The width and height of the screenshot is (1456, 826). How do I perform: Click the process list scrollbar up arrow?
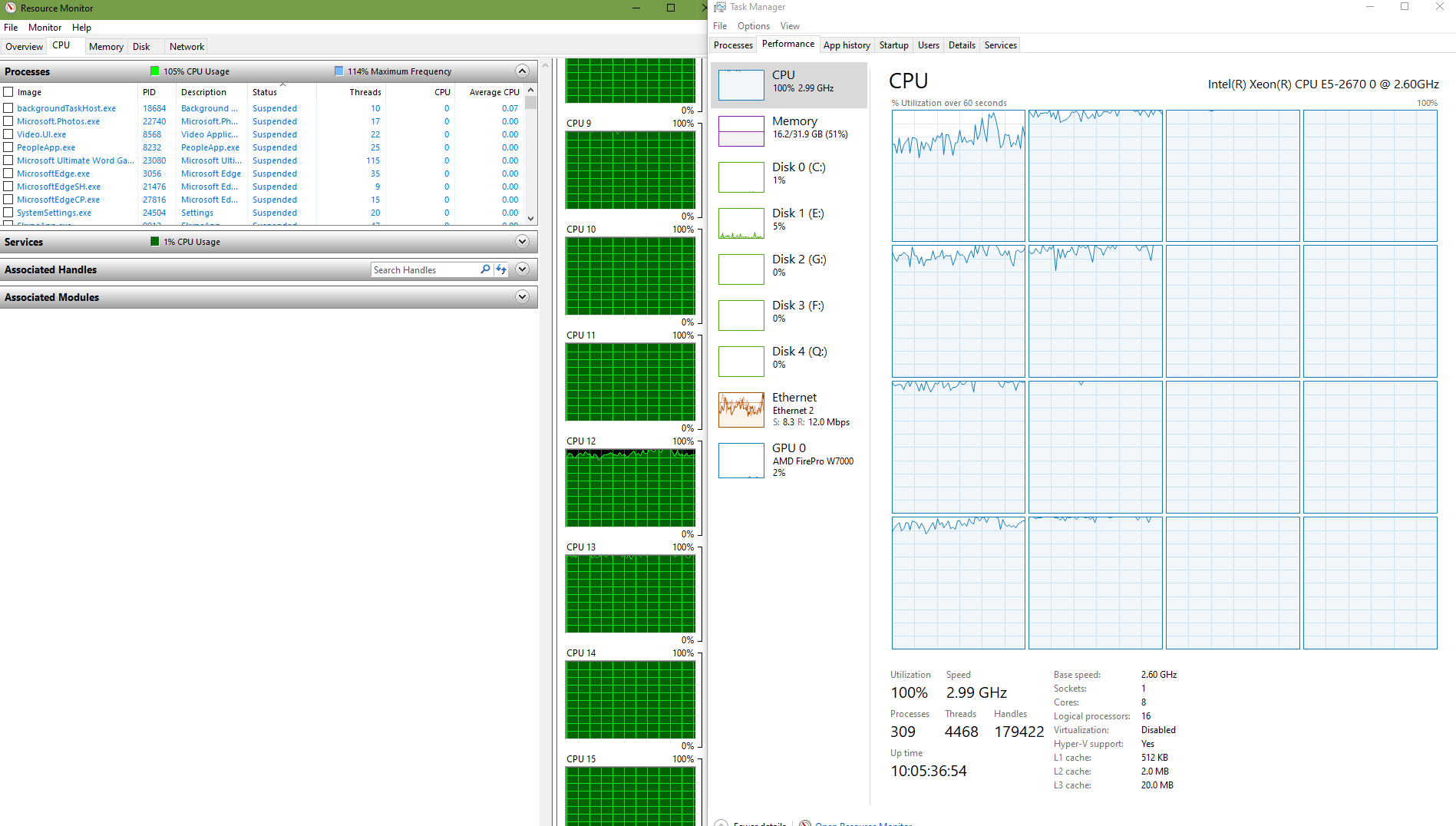(530, 91)
